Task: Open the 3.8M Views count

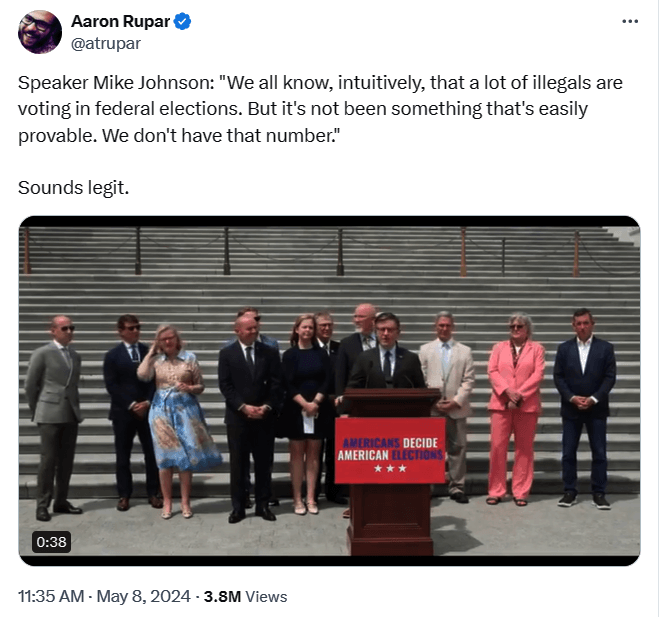Action: coord(245,596)
